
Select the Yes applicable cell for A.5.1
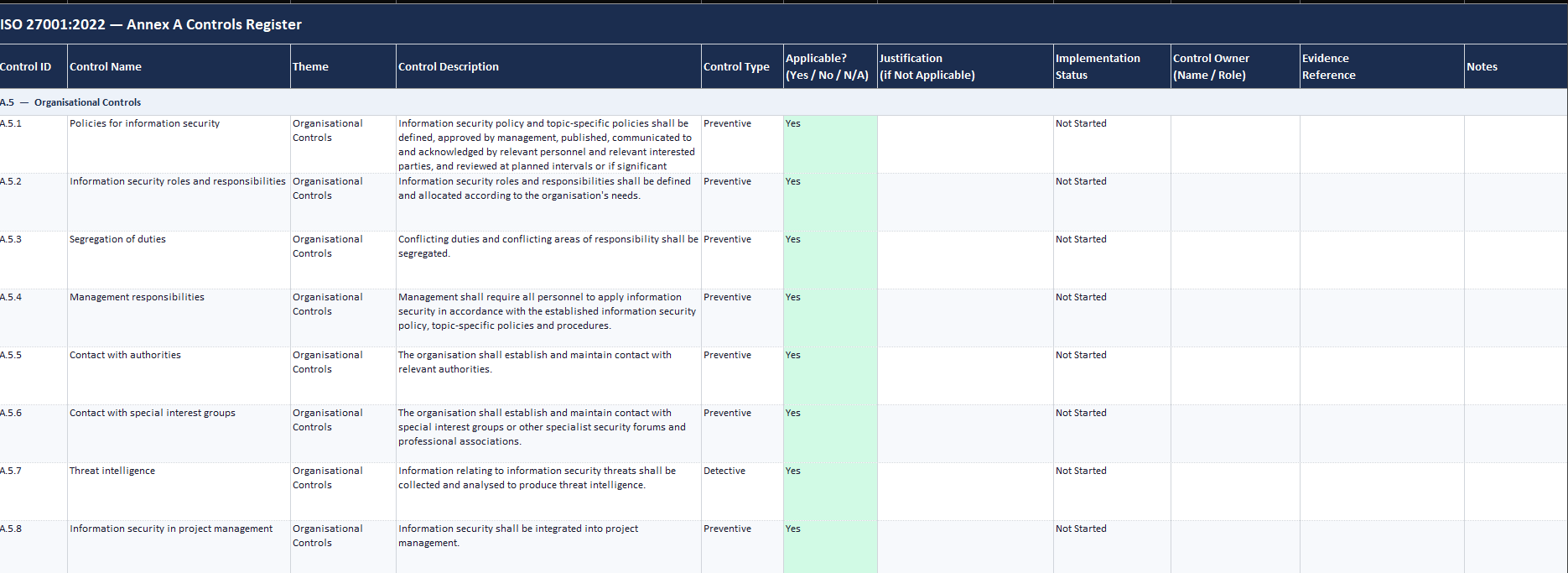click(830, 144)
